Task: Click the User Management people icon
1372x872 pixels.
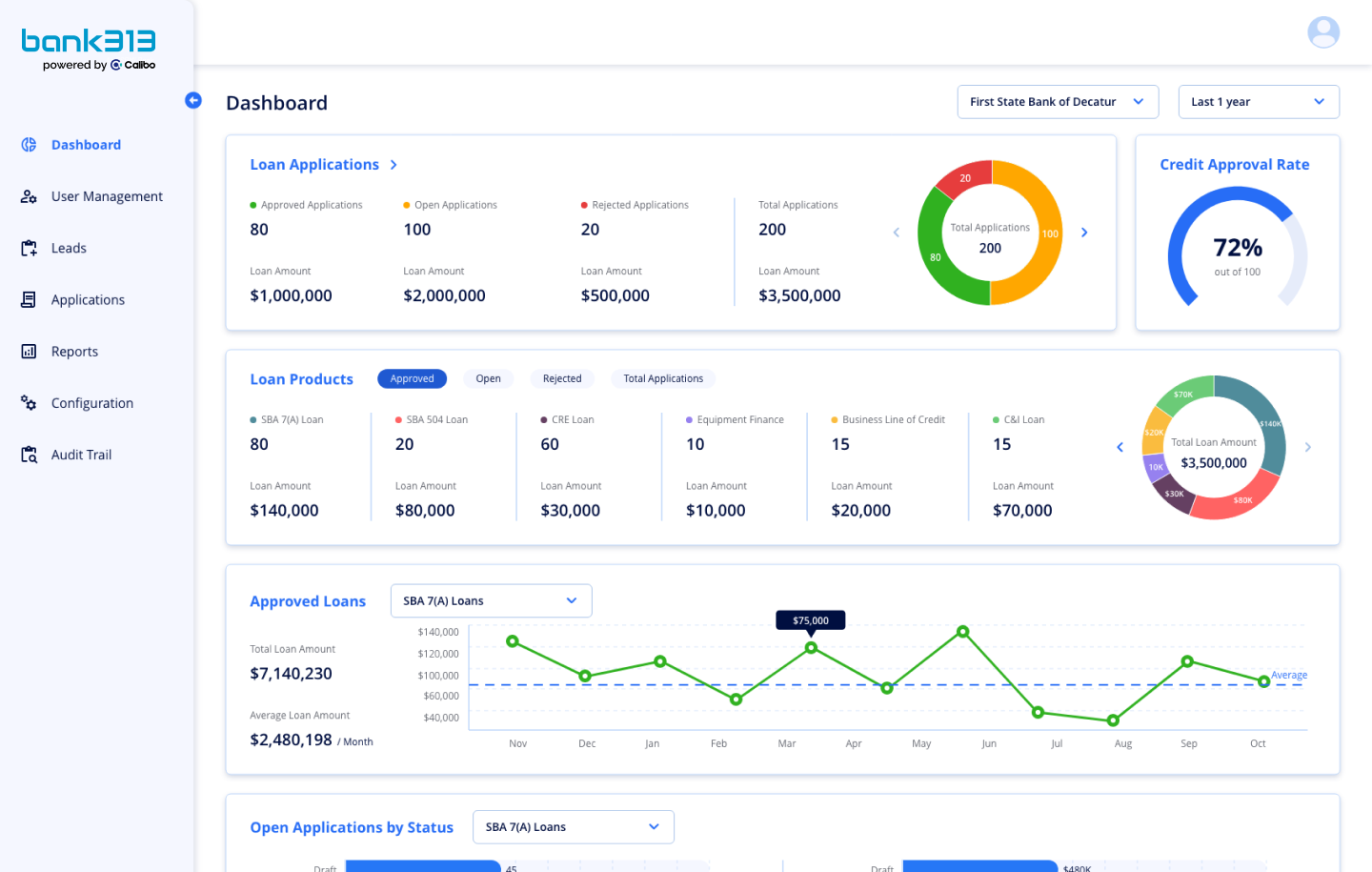Action: 29,196
